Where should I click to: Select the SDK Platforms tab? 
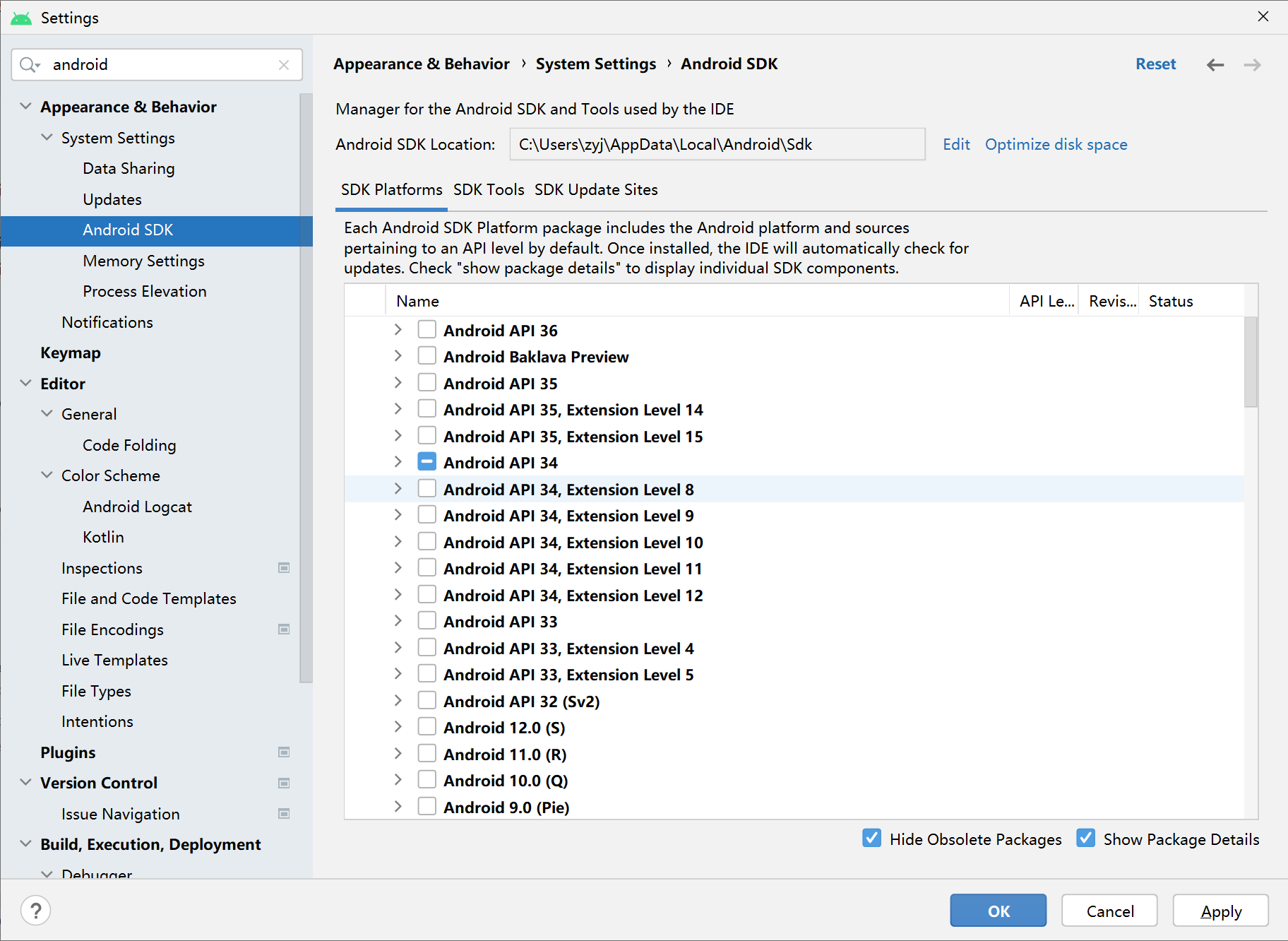[391, 189]
